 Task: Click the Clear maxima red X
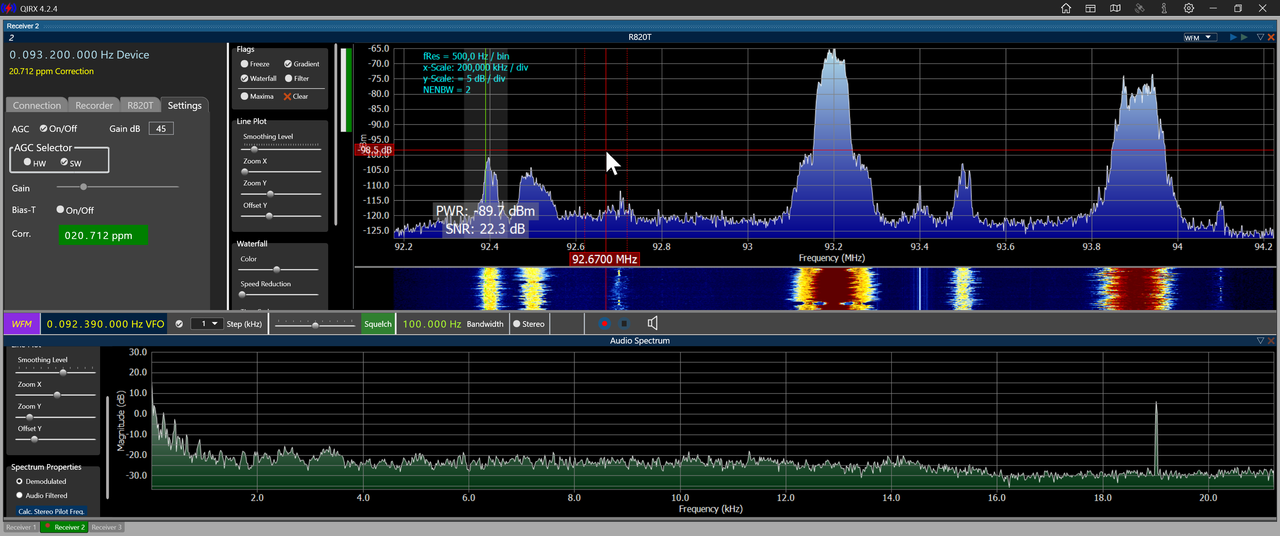tap(288, 97)
